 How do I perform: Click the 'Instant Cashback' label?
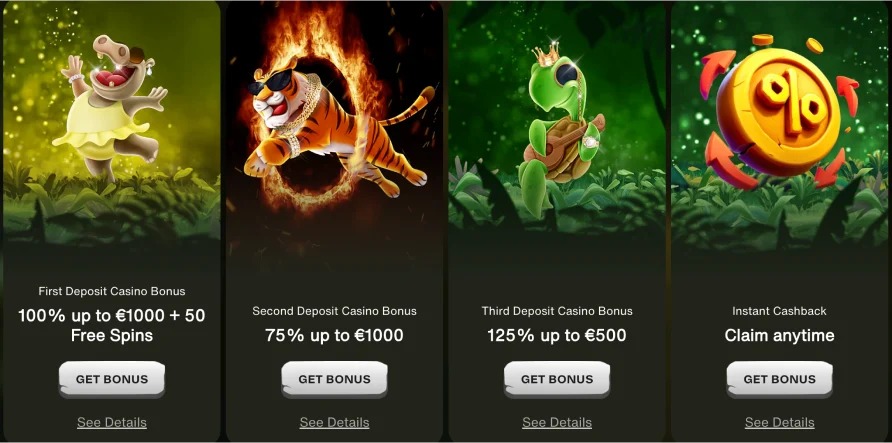click(779, 311)
